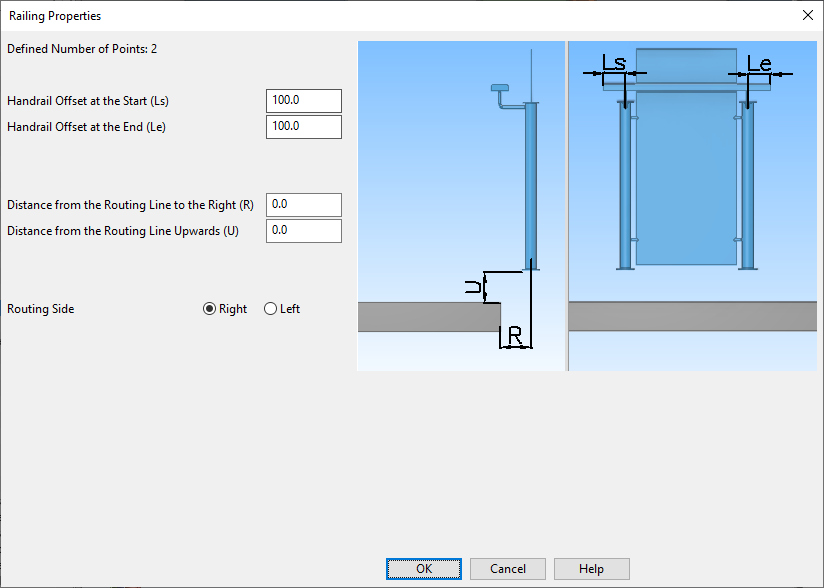824x588 pixels.
Task: Click the 'Handrail Offset at the End (Le)' label
Action: [86, 127]
